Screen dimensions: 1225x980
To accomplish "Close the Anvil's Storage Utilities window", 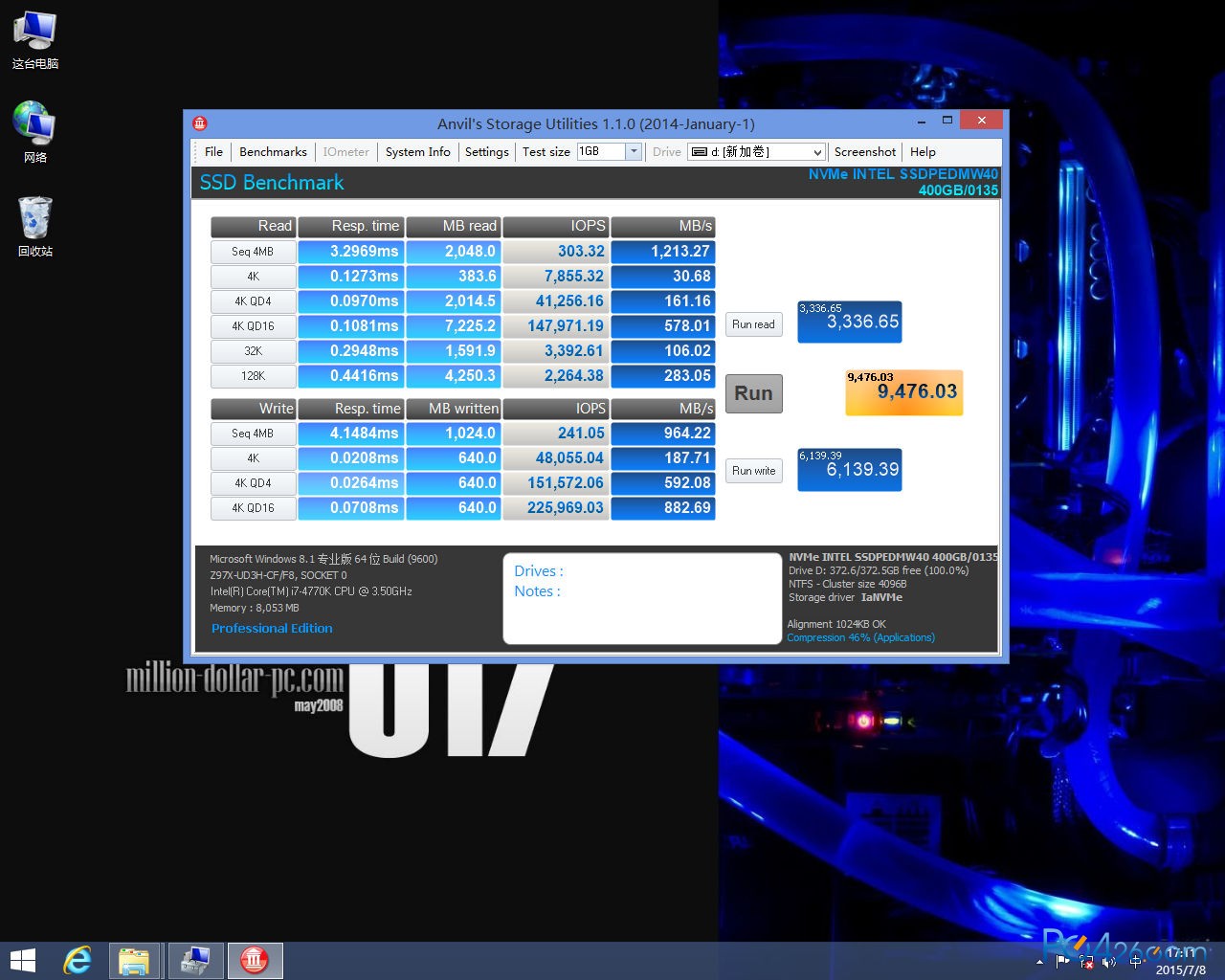I will click(x=982, y=121).
